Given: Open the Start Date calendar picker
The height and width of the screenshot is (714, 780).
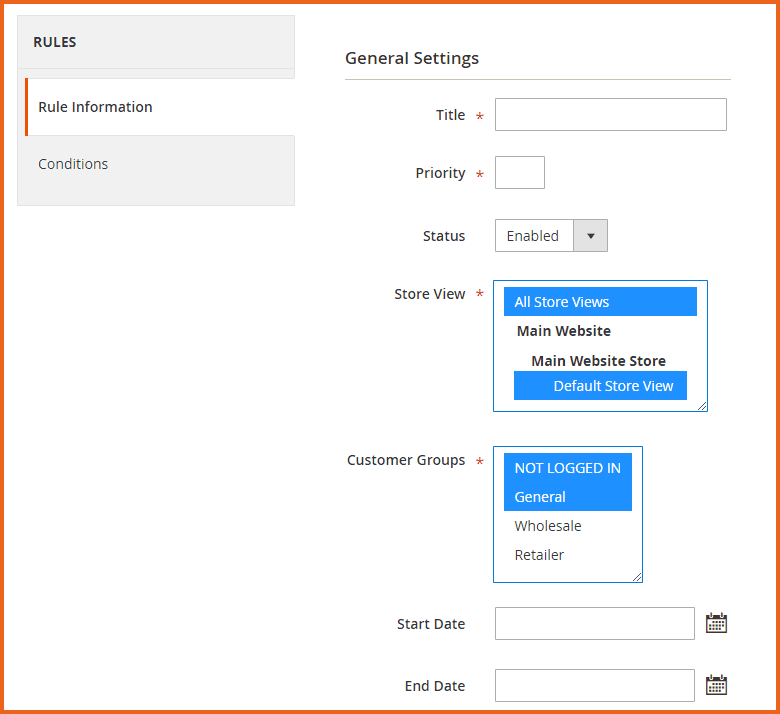Looking at the screenshot, I should (716, 623).
